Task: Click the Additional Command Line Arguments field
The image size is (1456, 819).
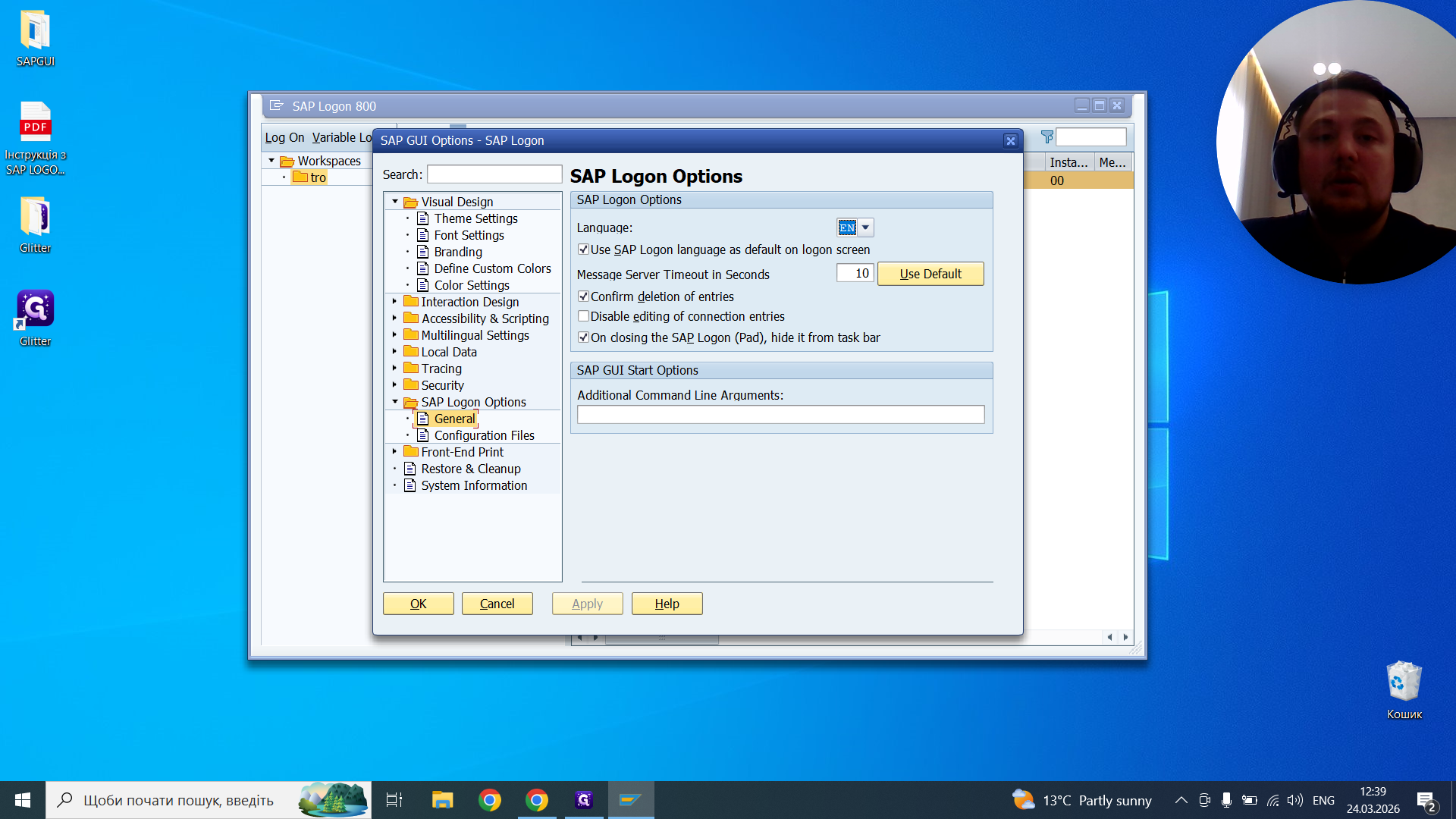Action: (780, 414)
